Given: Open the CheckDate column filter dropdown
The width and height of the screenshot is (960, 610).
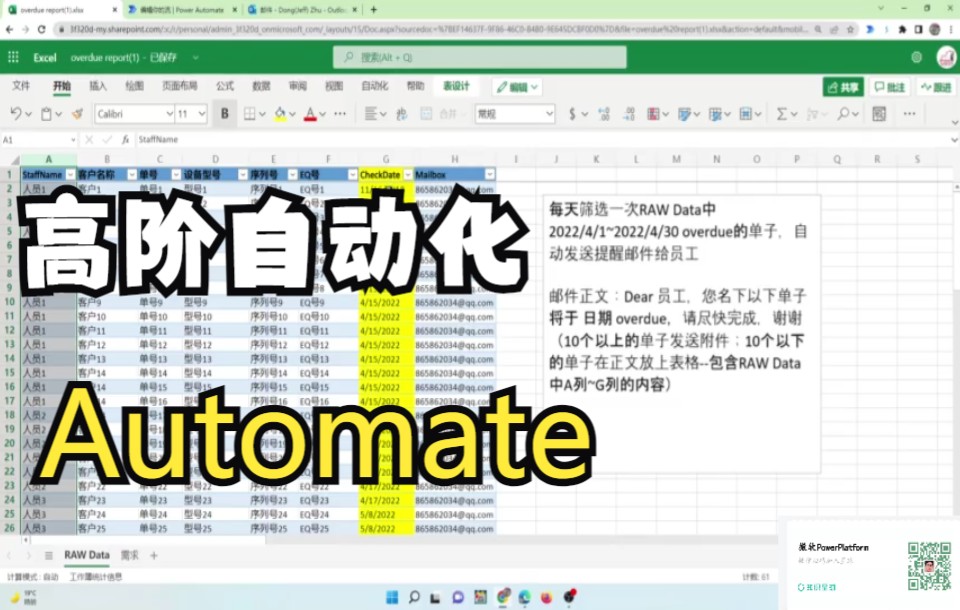Looking at the screenshot, I should pos(408,175).
